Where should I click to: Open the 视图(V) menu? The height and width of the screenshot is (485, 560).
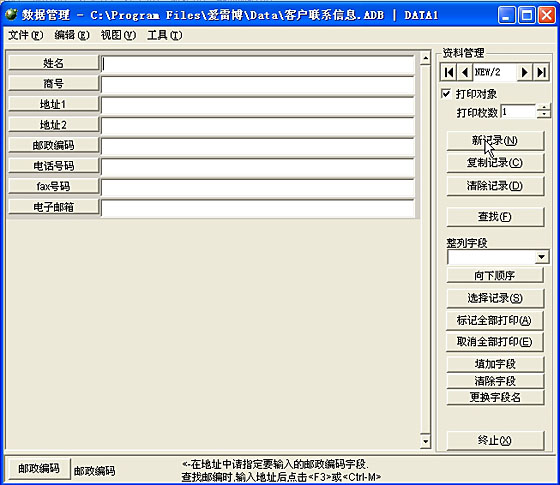click(118, 35)
